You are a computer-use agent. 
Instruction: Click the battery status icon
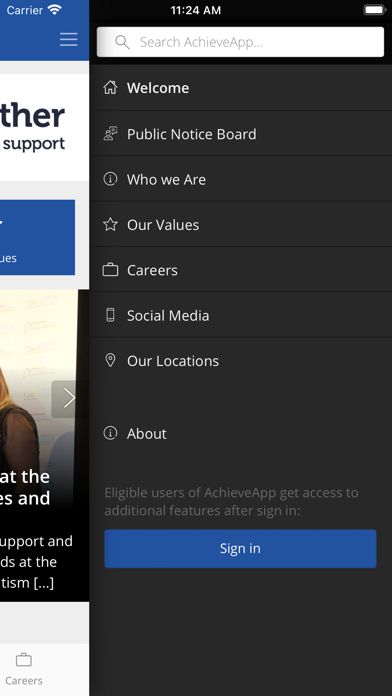[374, 10]
